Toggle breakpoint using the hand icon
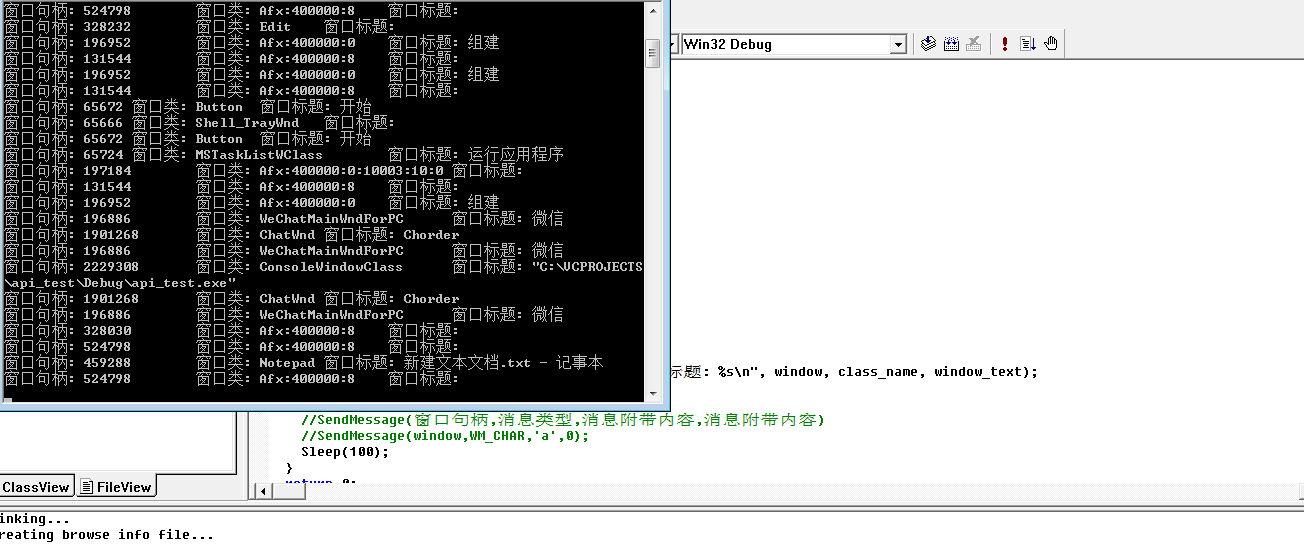 pyautogui.click(x=1051, y=44)
